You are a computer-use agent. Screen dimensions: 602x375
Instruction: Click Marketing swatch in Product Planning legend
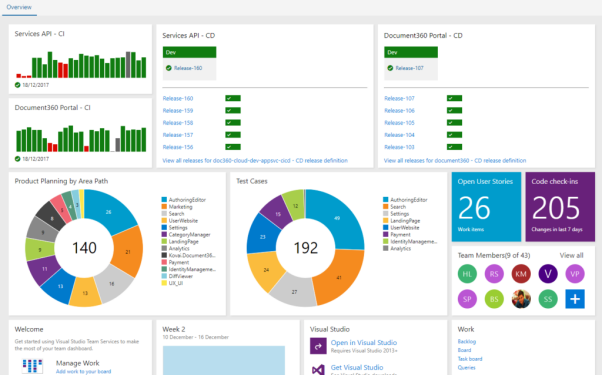tap(164, 206)
